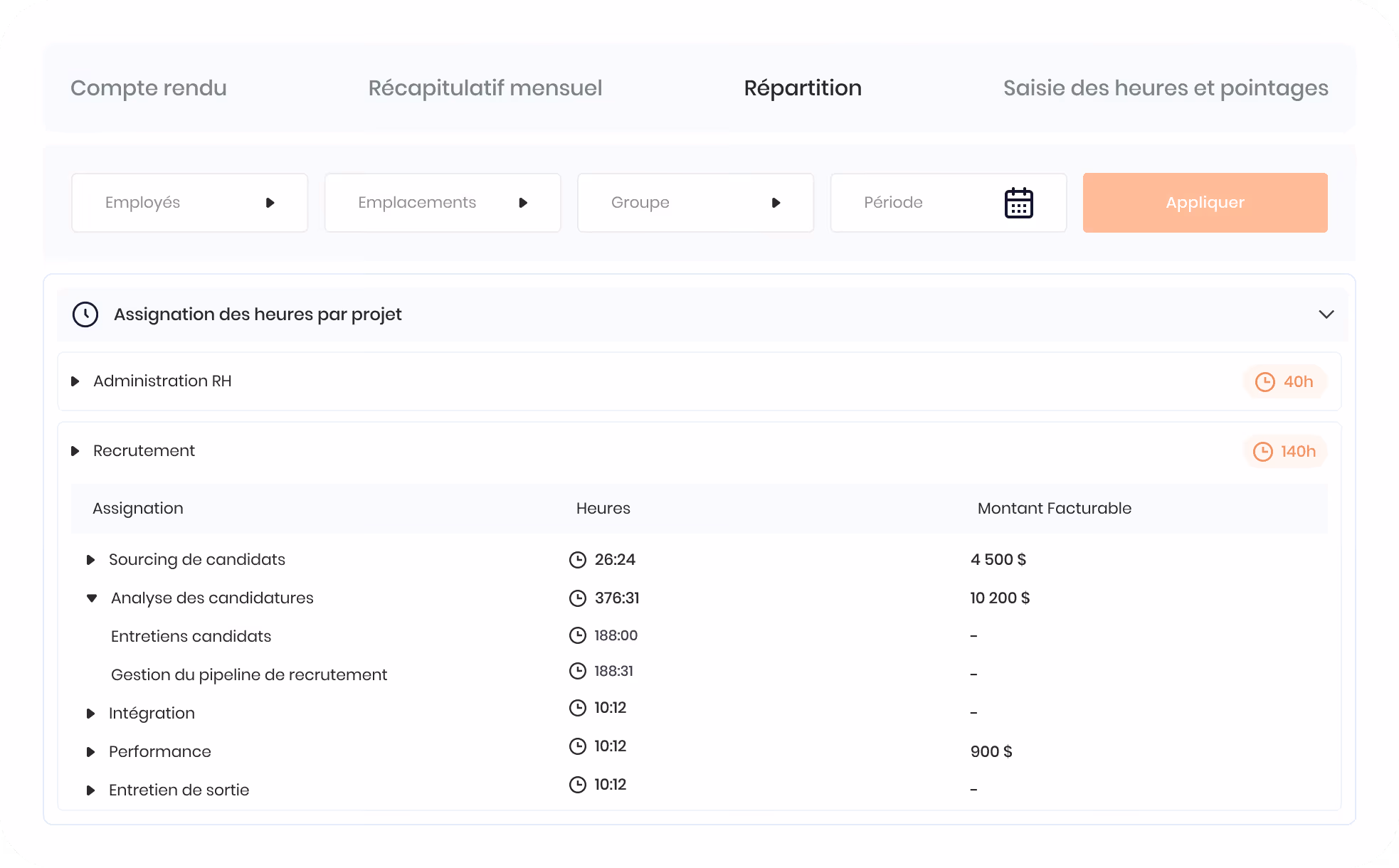1399x868 pixels.
Task: Click the Heures column header
Action: 603,509
